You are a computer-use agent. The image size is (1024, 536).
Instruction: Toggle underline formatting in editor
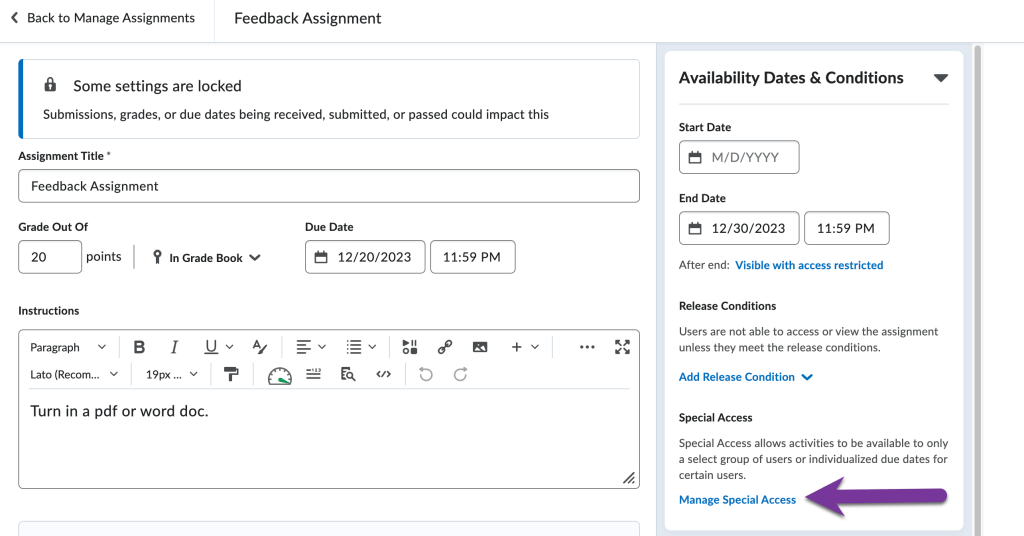click(x=210, y=347)
